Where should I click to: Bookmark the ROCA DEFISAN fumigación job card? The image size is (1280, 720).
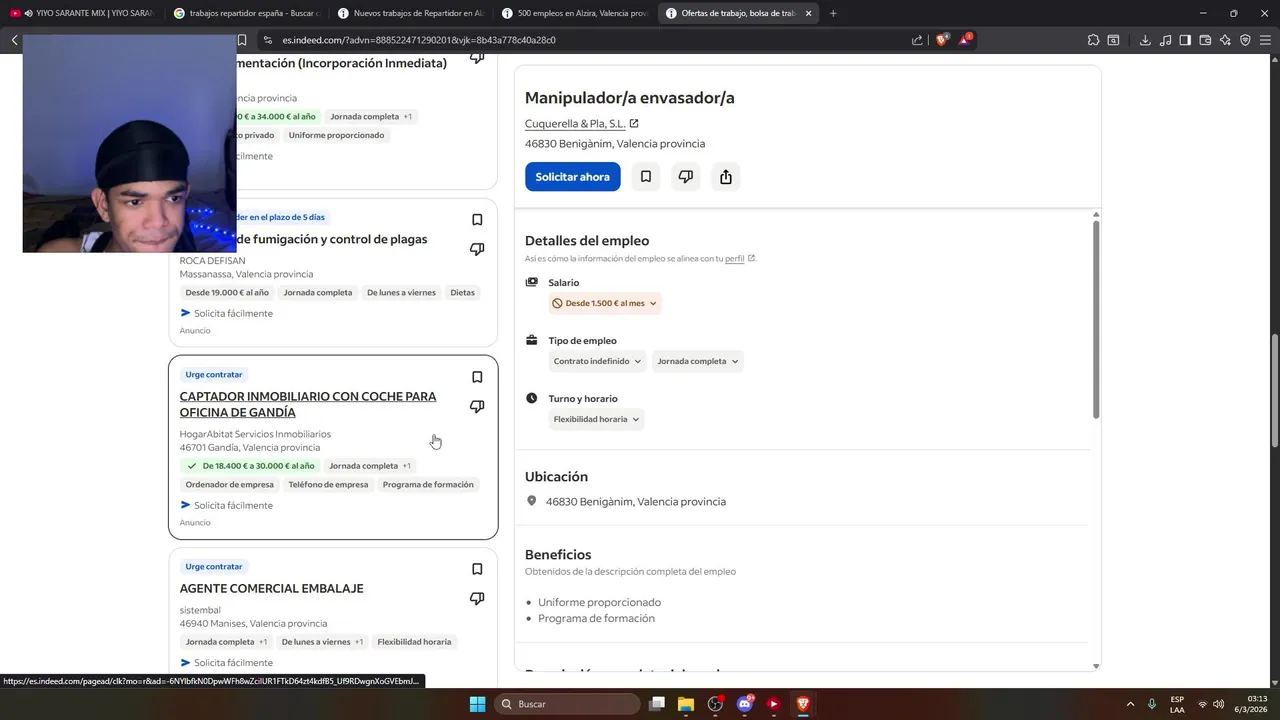click(477, 220)
